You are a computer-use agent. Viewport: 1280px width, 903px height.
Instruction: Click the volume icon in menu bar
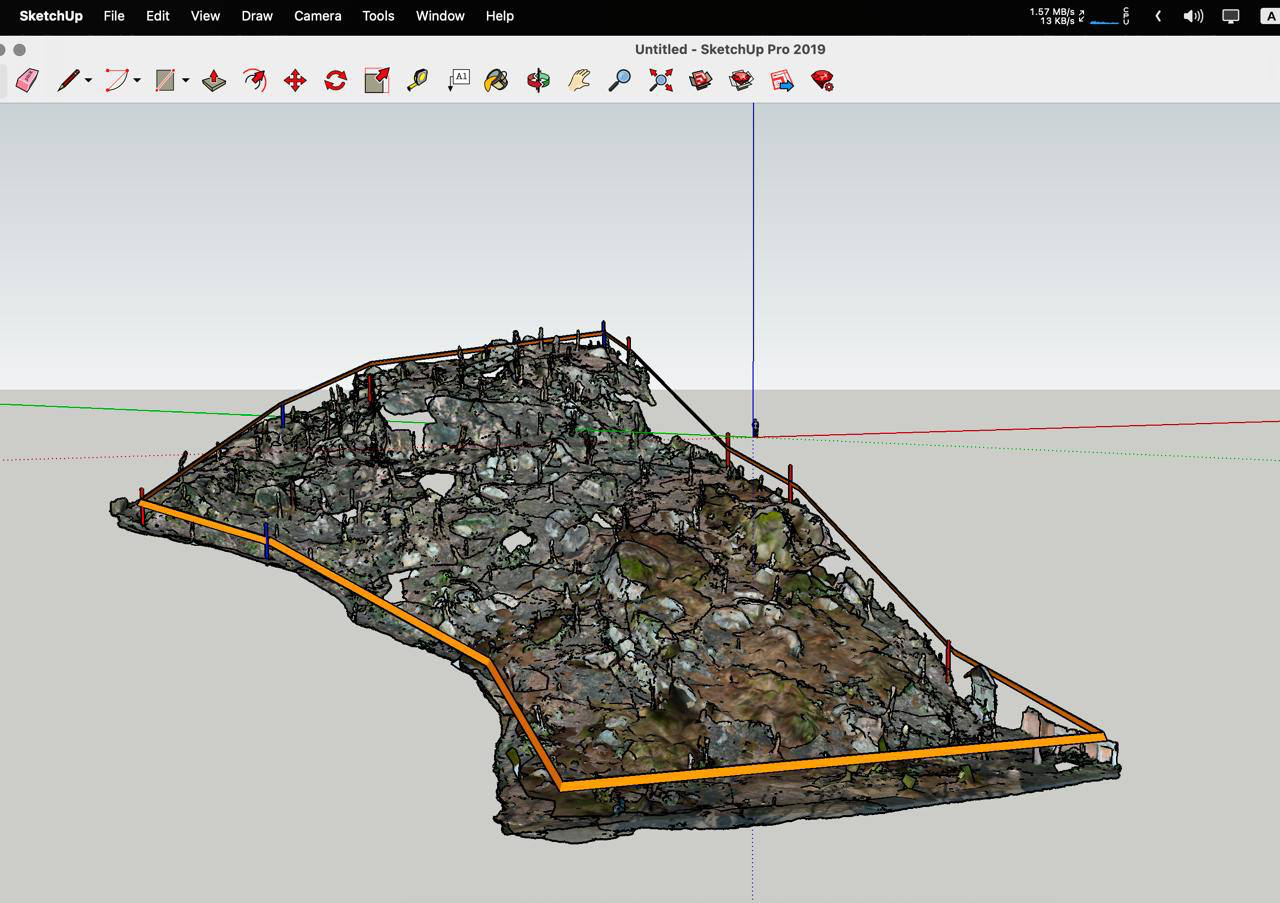pos(1193,16)
